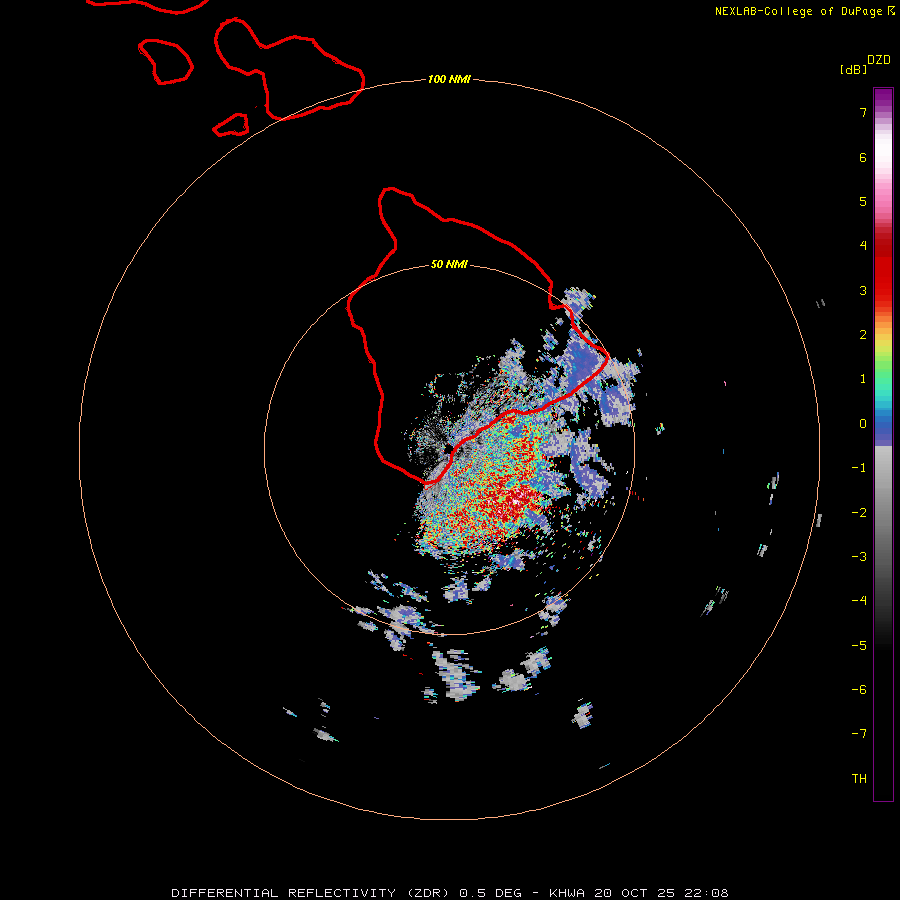Image resolution: width=900 pixels, height=900 pixels.
Task: Click the 6 dB tick label on the color bar
Action: 863,157
